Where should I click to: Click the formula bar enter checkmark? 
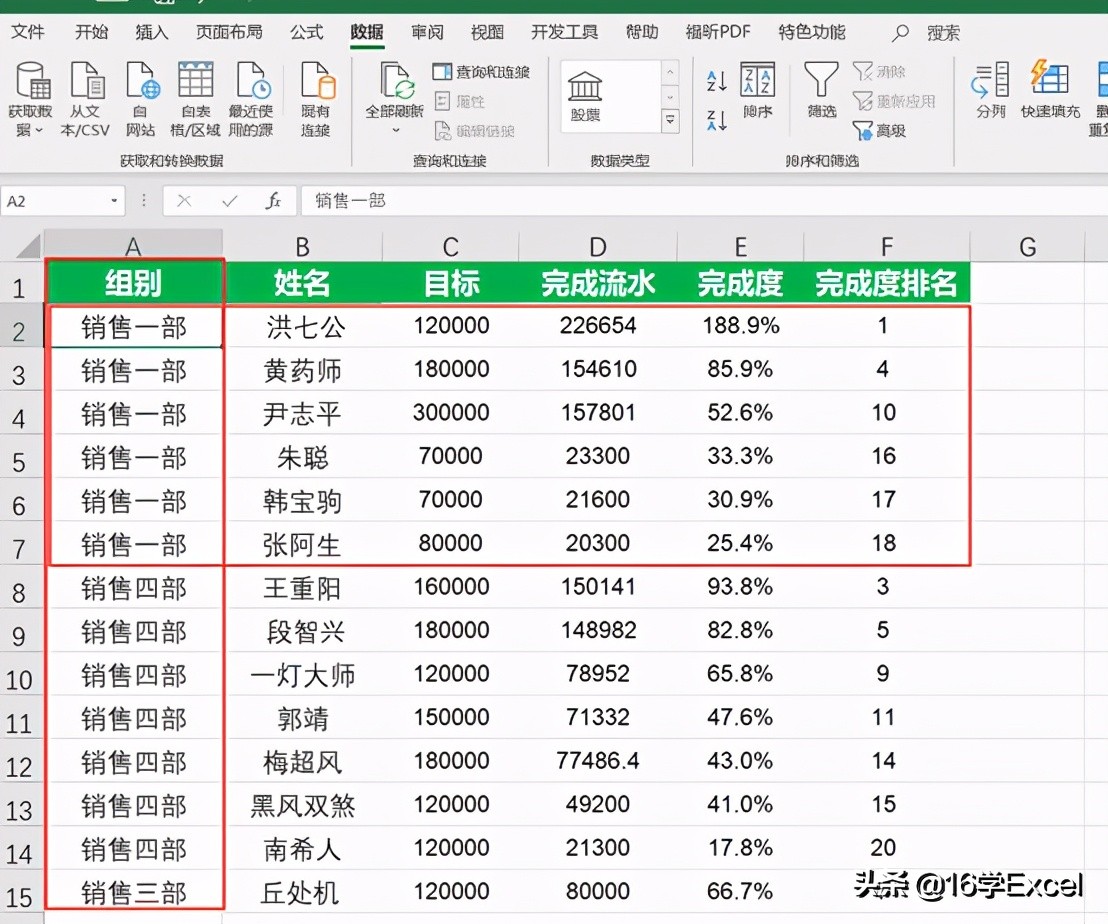230,201
